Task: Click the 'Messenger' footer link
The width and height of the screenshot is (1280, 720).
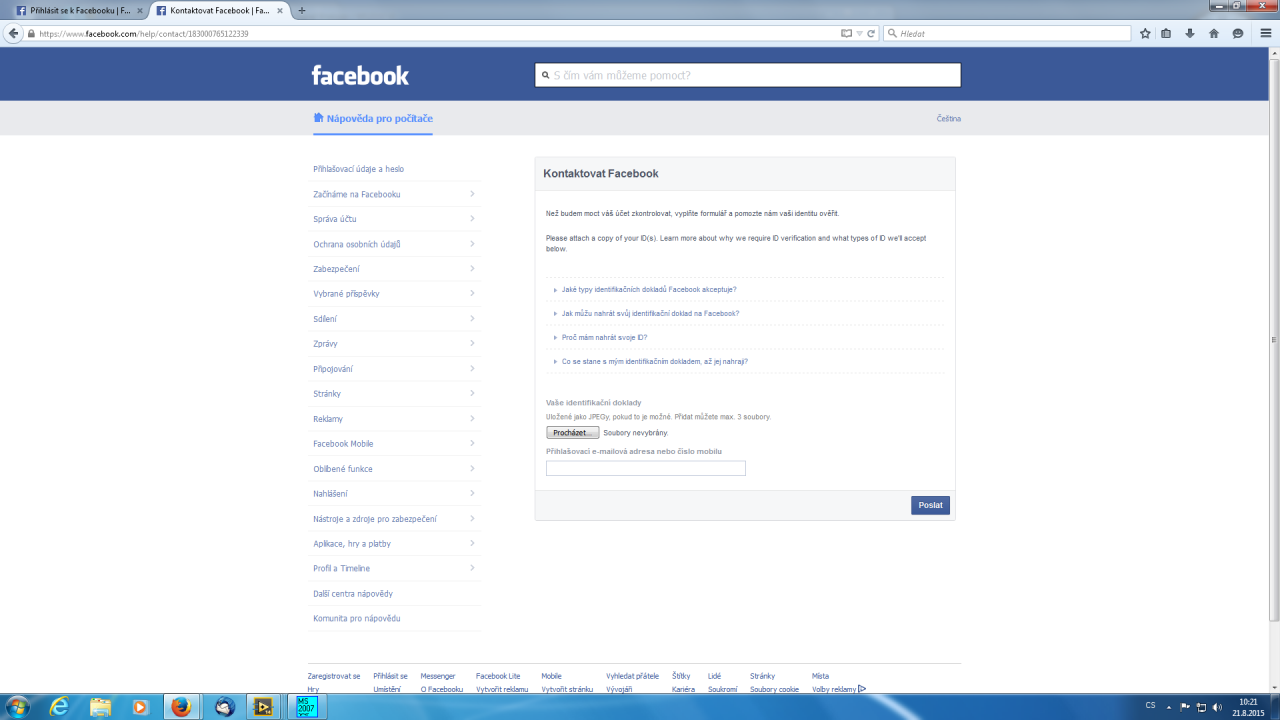Action: [438, 676]
